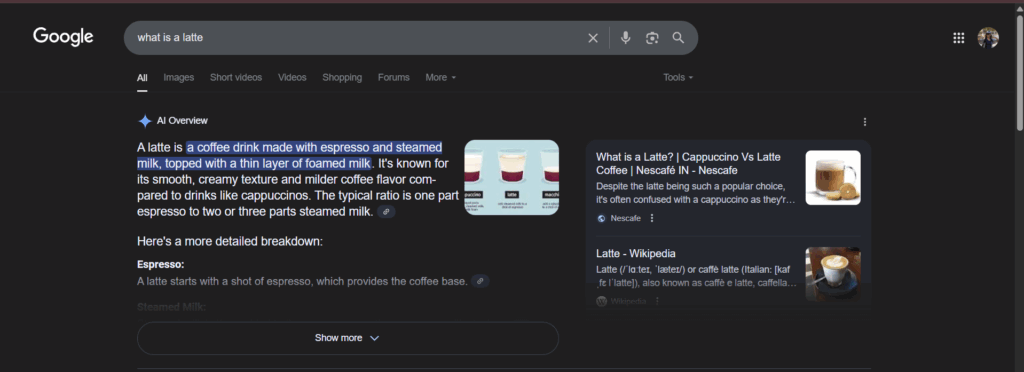Click the Wikipedia favicon
Screen dimensions: 1024x372
[x=601, y=302]
